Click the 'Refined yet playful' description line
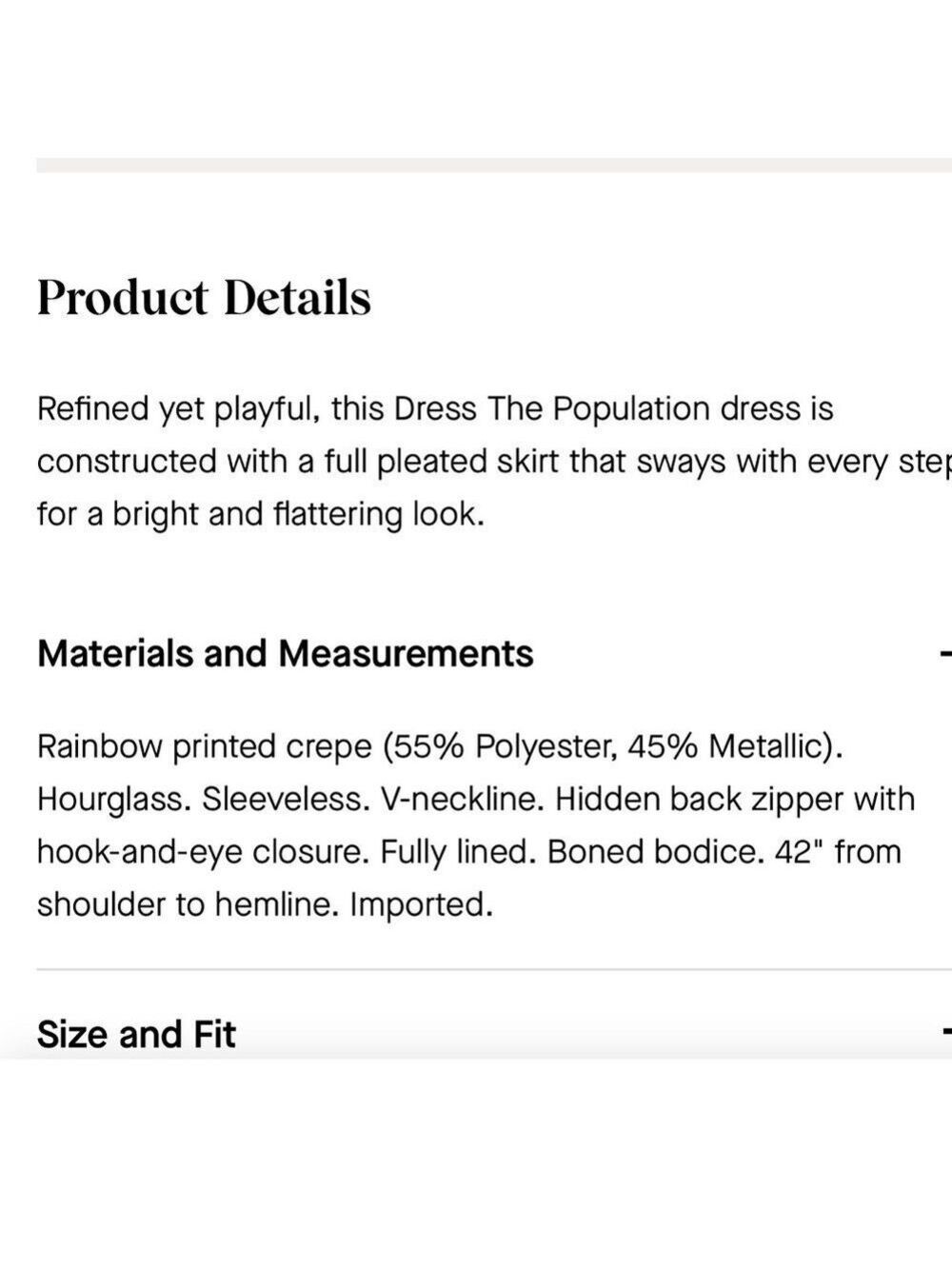 point(435,409)
